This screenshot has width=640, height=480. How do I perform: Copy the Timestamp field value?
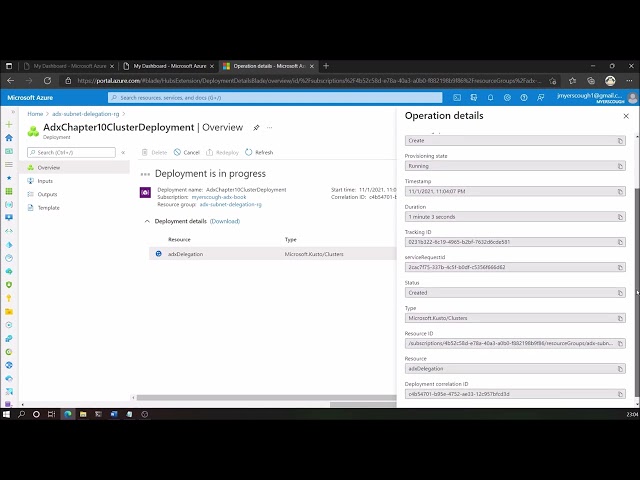[x=620, y=191]
